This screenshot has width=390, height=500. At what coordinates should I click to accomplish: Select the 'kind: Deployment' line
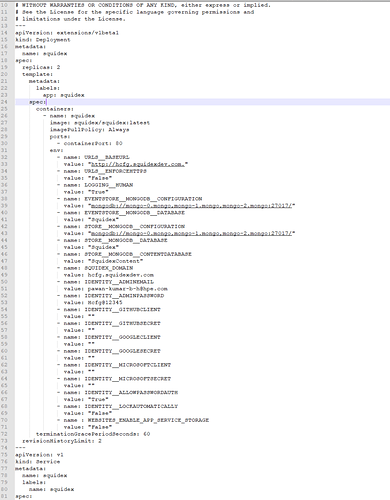pos(43,40)
